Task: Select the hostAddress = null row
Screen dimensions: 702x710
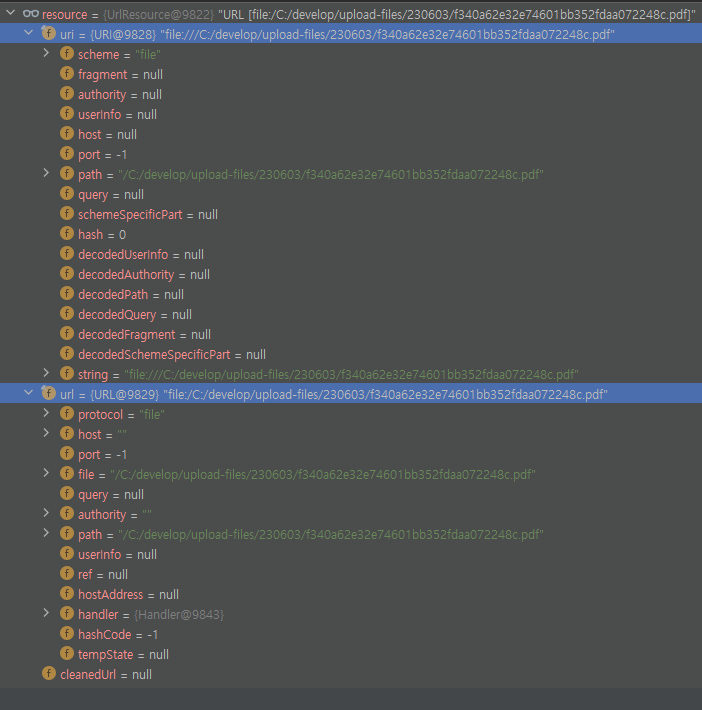Action: click(351, 594)
